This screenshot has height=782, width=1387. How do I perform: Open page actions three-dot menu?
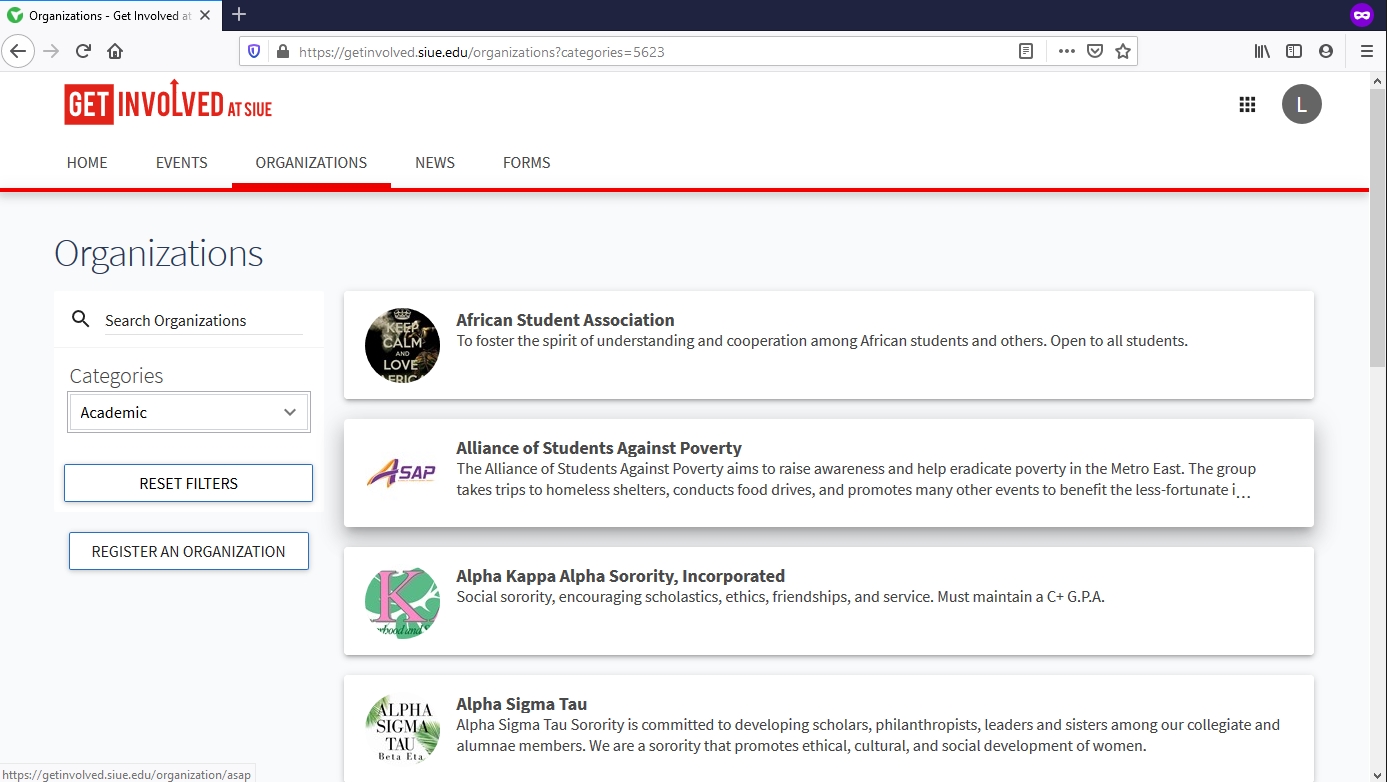(x=1066, y=52)
